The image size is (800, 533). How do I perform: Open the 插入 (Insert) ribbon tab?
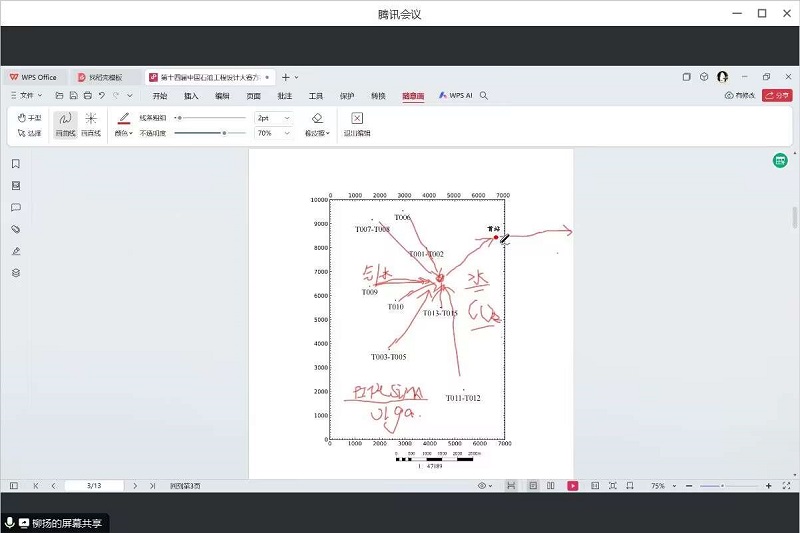(191, 96)
